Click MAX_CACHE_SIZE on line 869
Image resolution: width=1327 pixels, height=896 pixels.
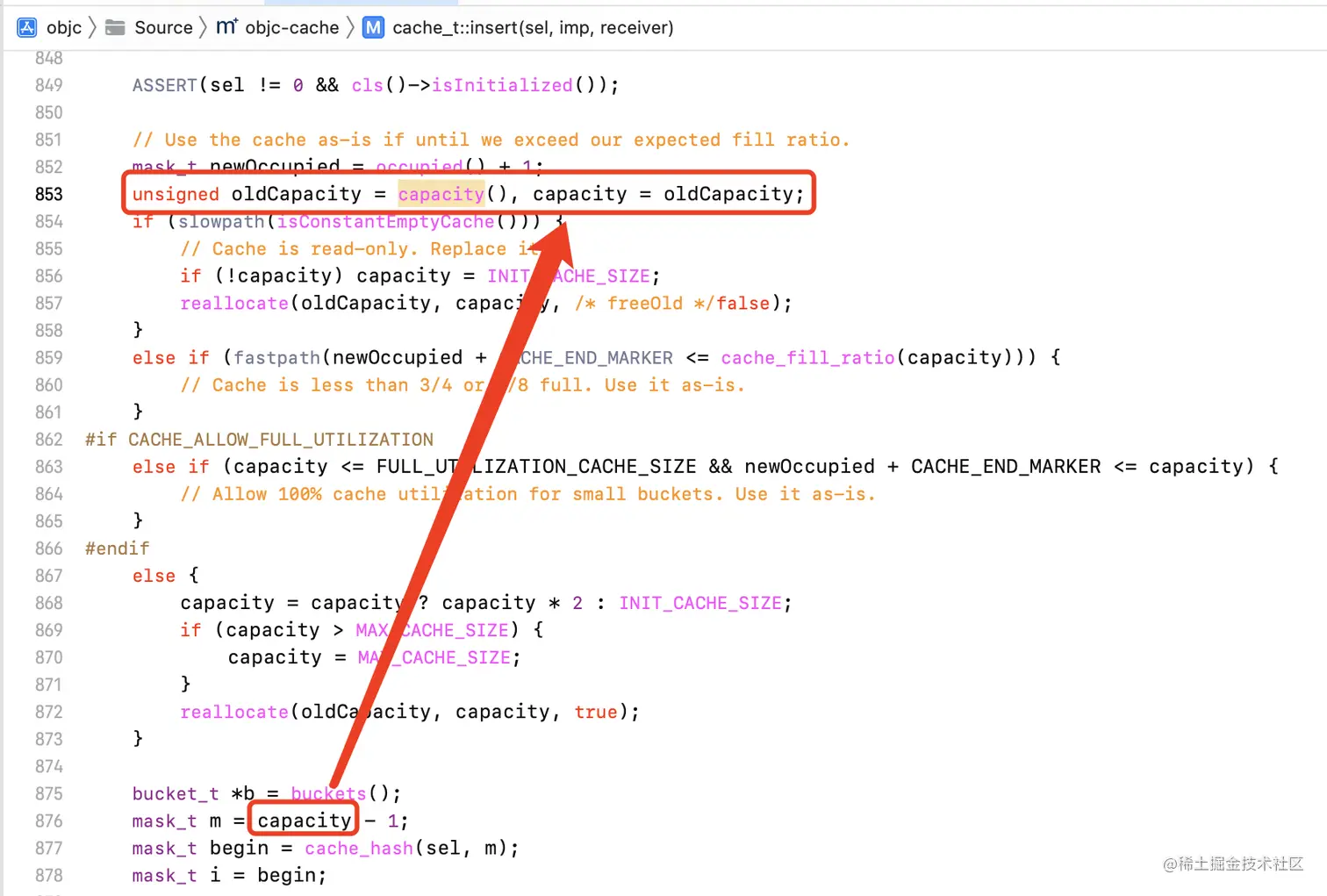(432, 630)
